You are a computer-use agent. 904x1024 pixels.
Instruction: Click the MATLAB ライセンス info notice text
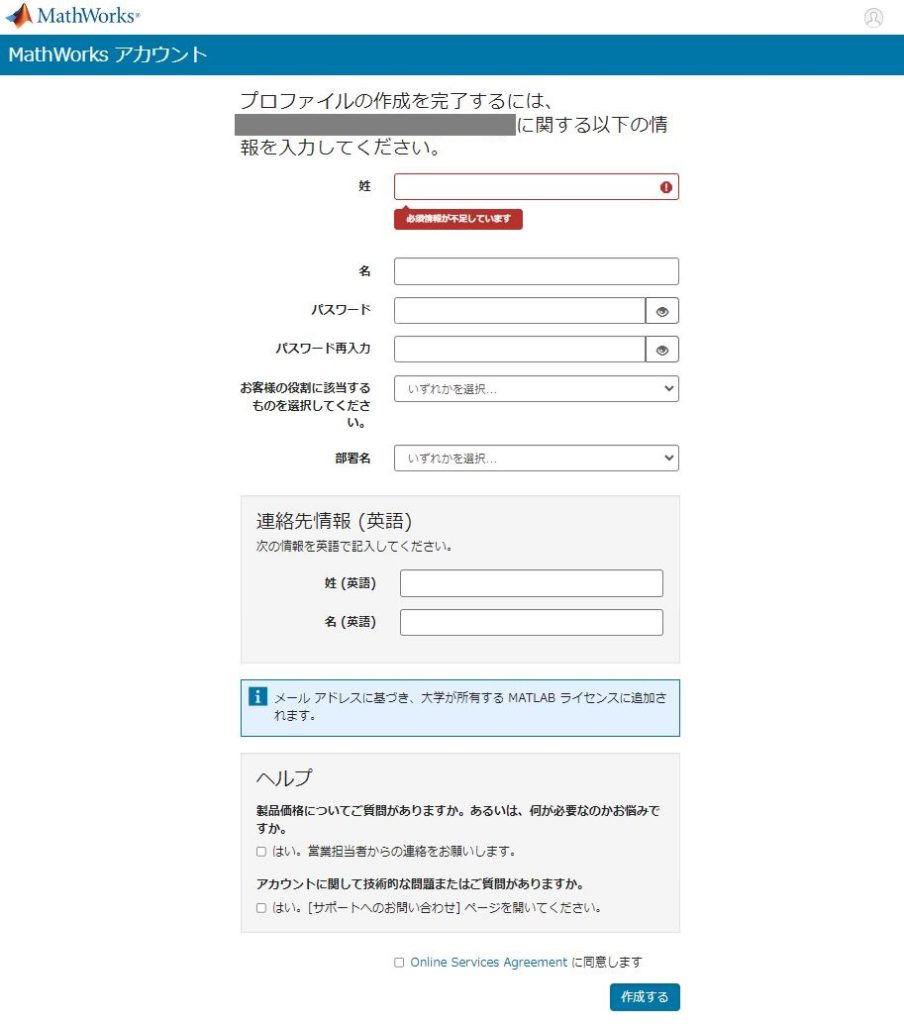tap(470, 707)
